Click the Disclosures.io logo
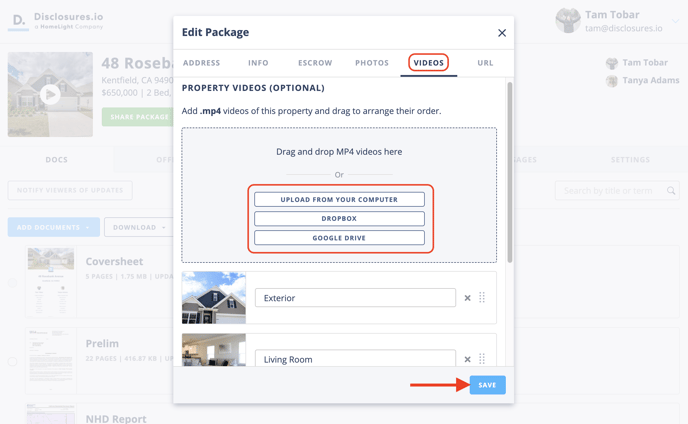 tap(55, 21)
